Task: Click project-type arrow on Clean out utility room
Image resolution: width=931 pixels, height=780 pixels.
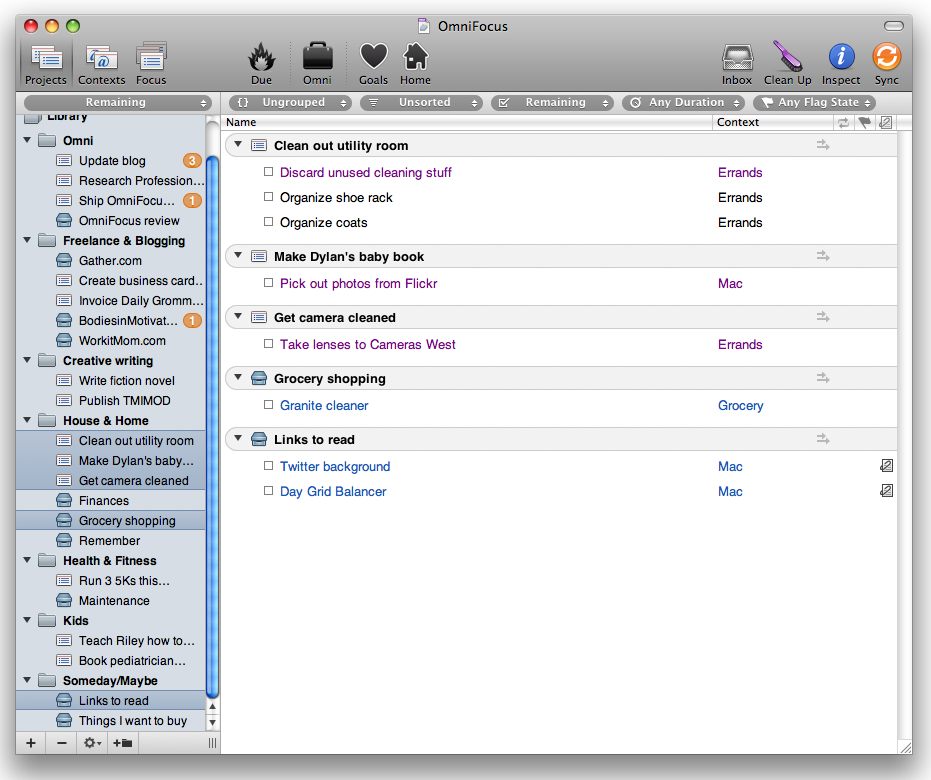Action: tap(822, 145)
